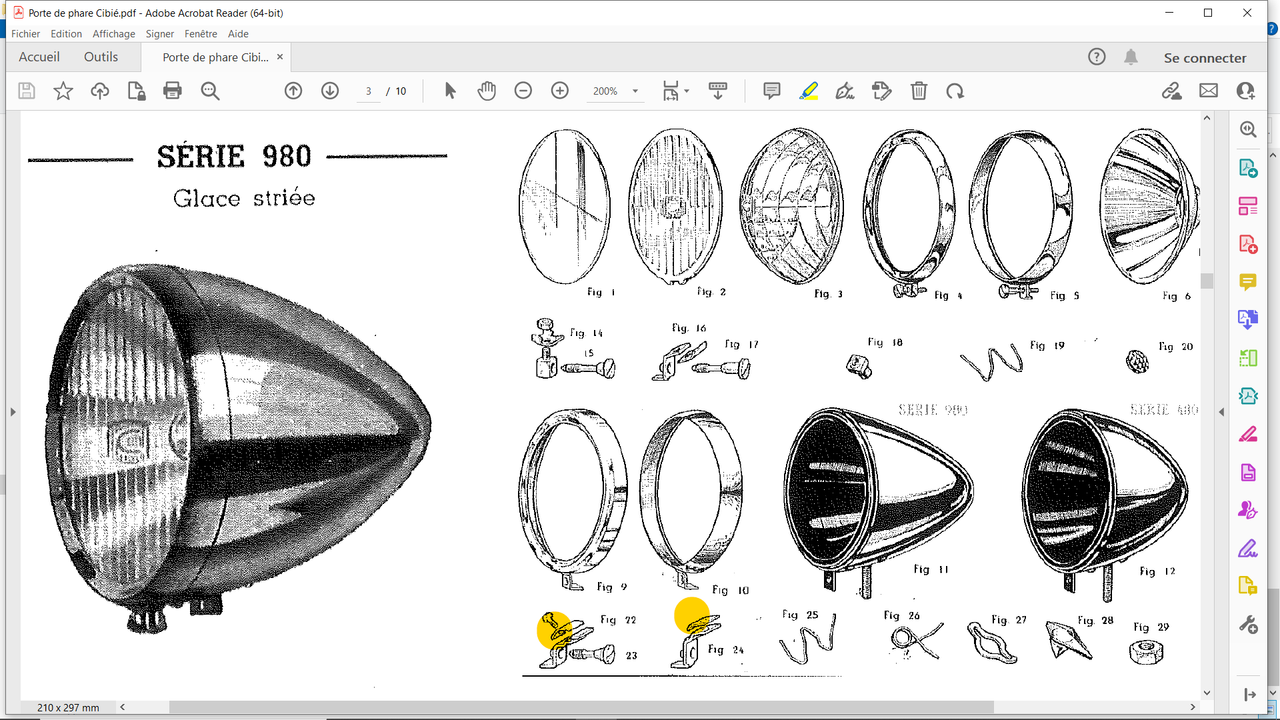
Task: Switch to the Accueil tab
Action: (40, 57)
